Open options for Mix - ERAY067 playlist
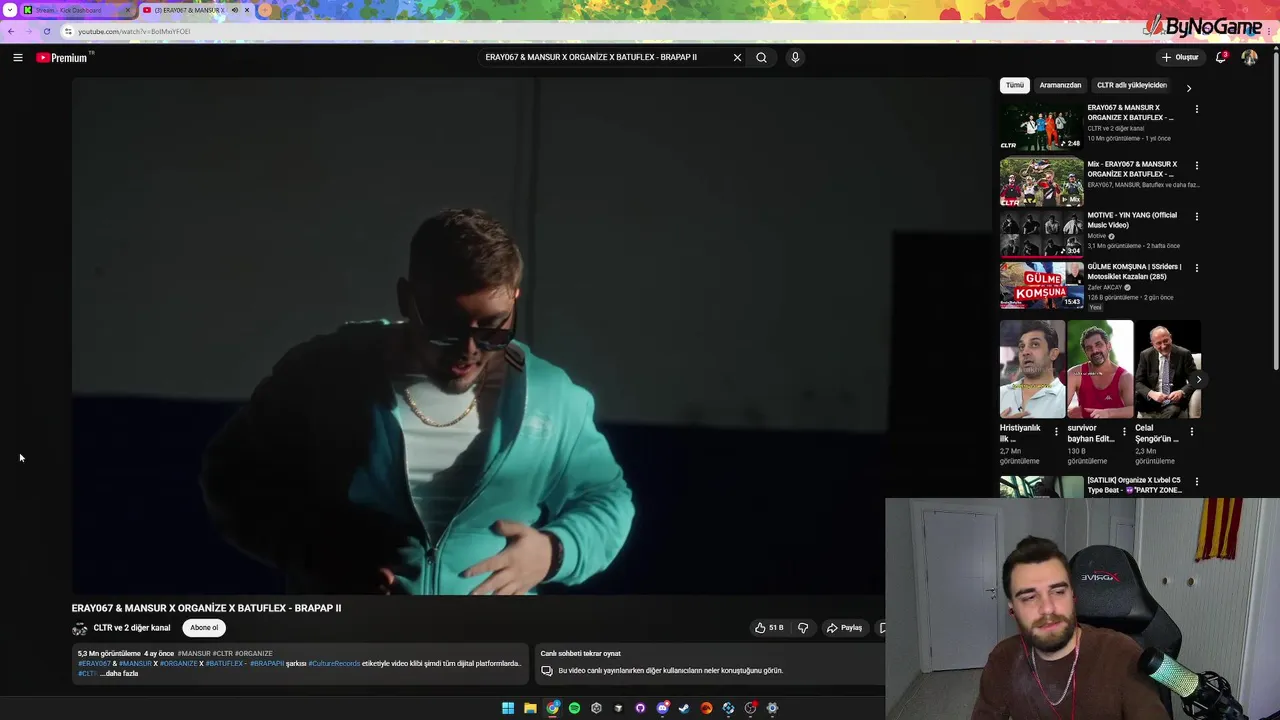 [x=1197, y=166]
